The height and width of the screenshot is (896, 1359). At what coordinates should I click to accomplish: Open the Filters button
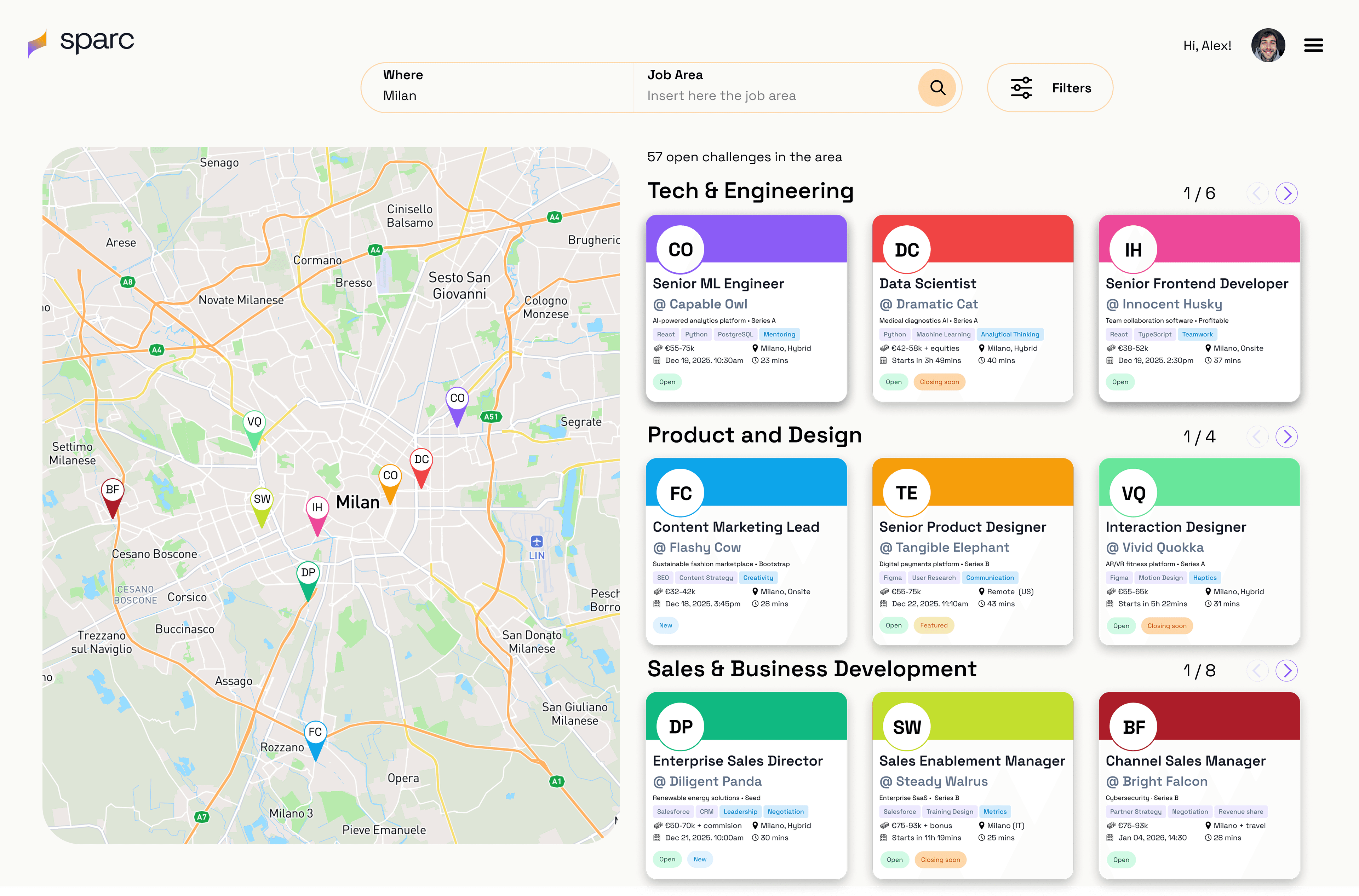tap(1050, 87)
